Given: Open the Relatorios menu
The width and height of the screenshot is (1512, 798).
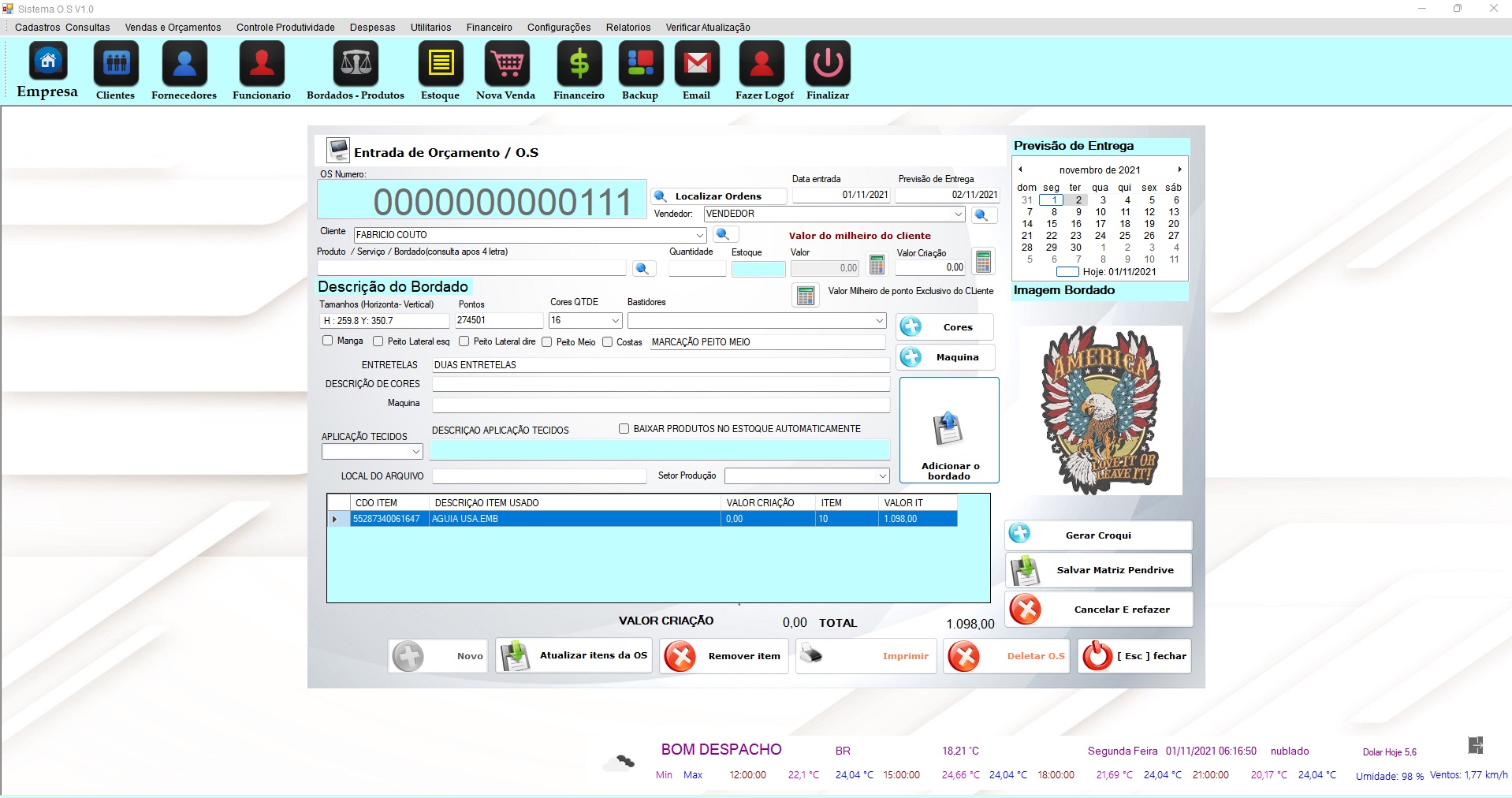Looking at the screenshot, I should (x=628, y=28).
